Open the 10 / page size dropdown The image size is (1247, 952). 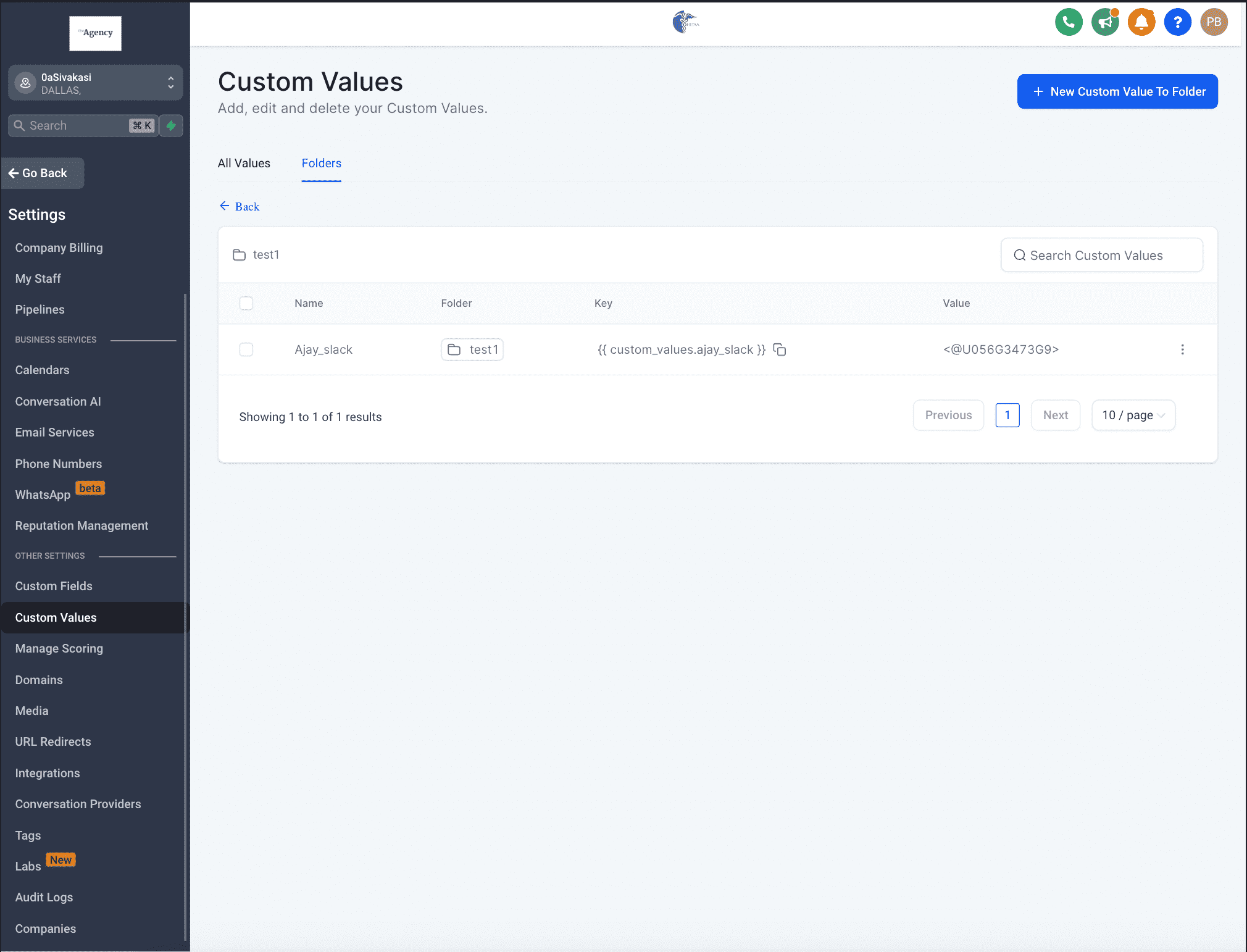1133,415
